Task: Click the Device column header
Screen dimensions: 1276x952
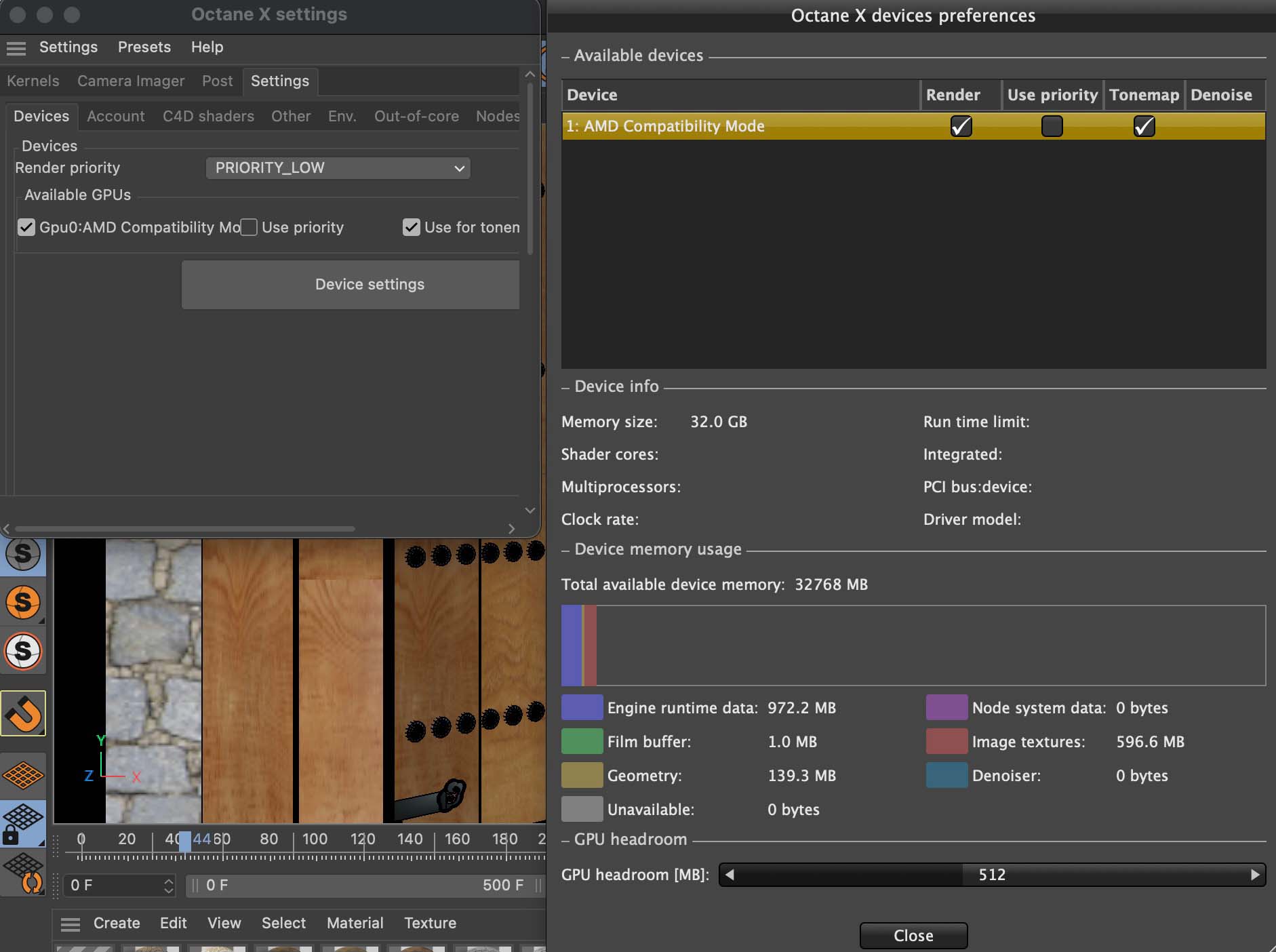Action: 740,95
